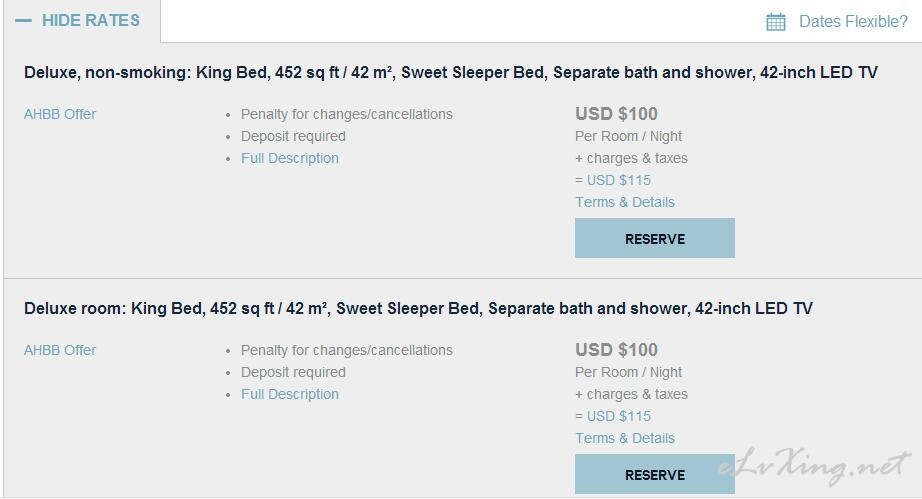Reserve the Deluxe non-smoking King Bed room
The image size is (922, 499).
click(654, 238)
